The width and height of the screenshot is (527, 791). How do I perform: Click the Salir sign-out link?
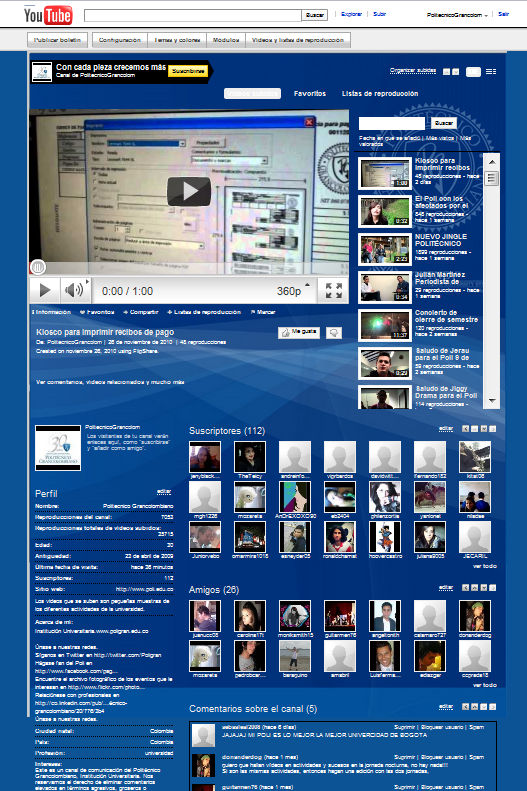[503, 14]
